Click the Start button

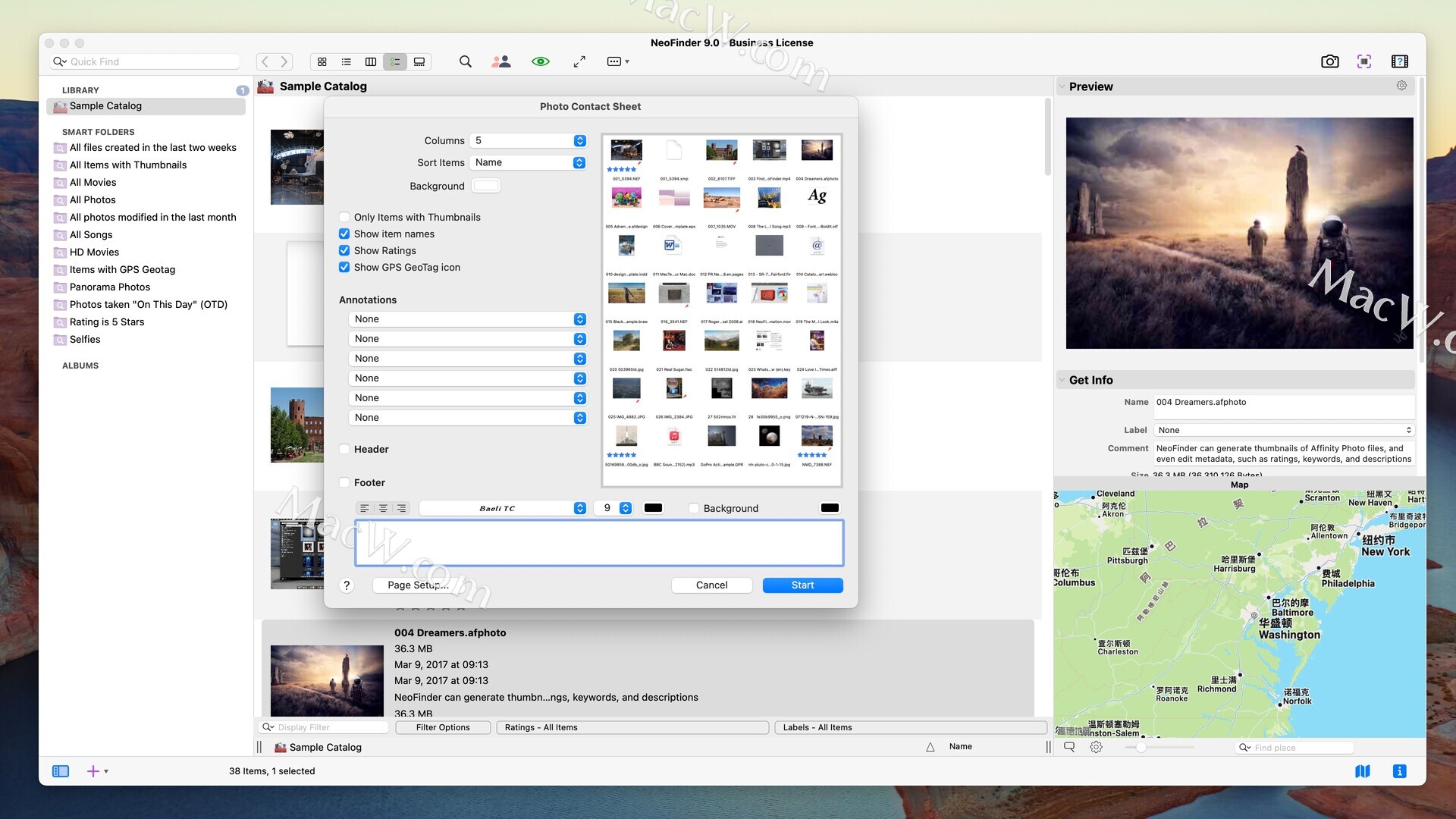(x=802, y=585)
